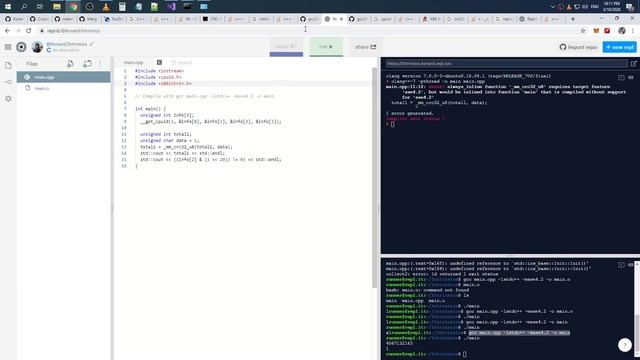Open the ENG language indicator
This screenshot has width=640, height=360.
[595, 7]
